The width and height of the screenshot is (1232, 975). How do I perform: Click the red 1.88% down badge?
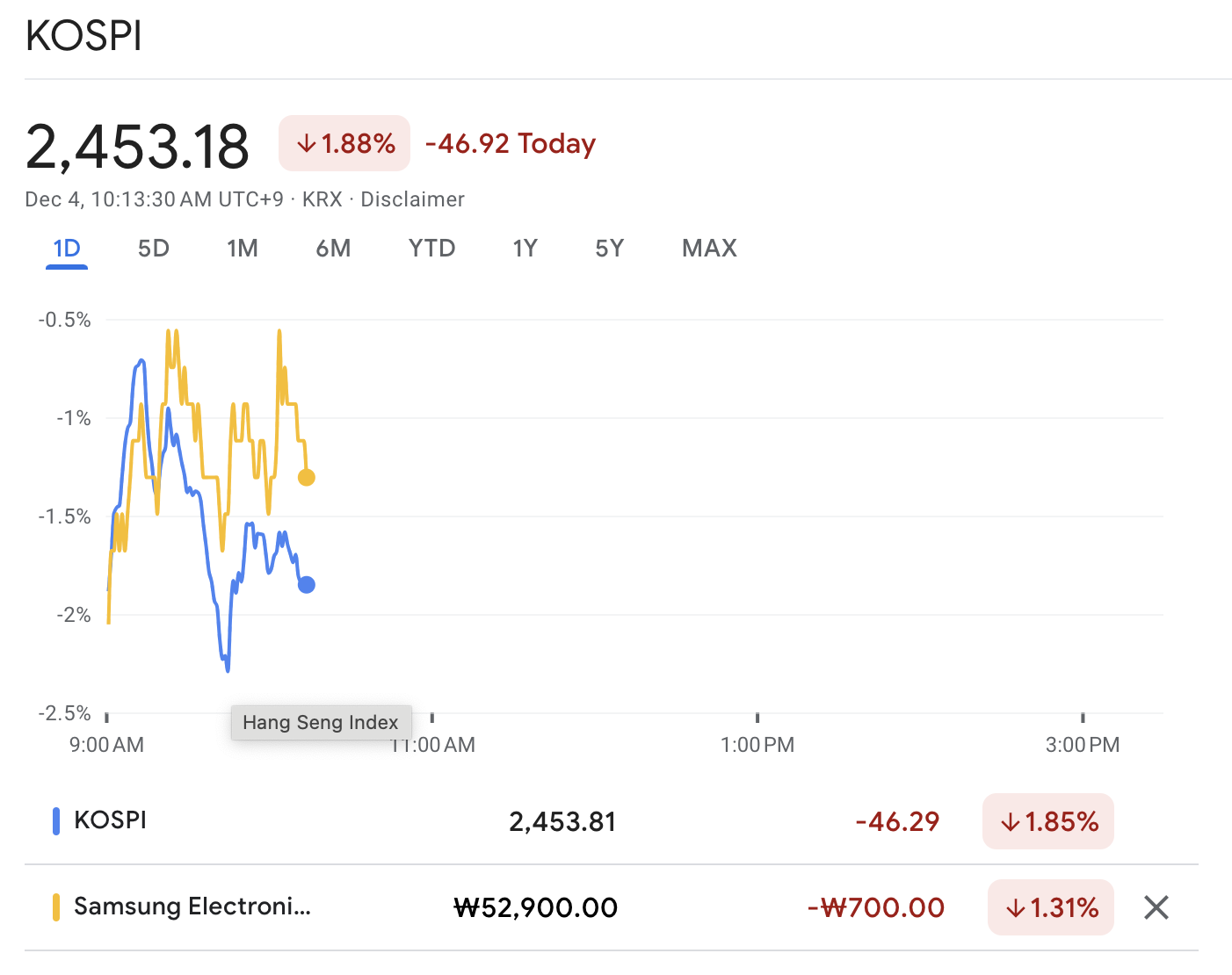344,143
